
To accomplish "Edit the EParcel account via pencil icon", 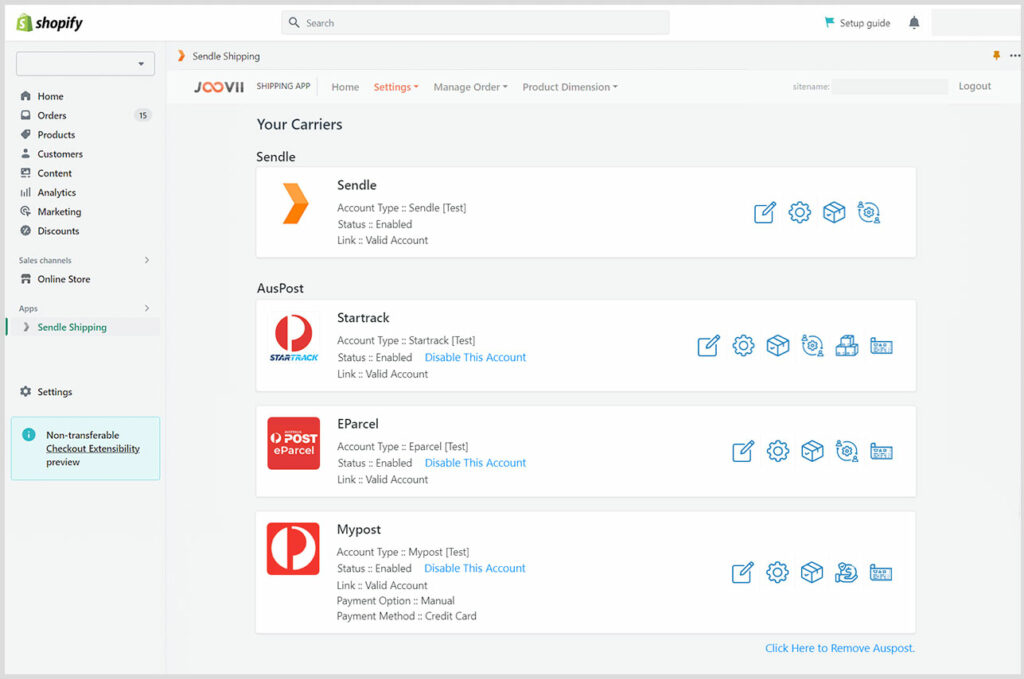I will 743,451.
